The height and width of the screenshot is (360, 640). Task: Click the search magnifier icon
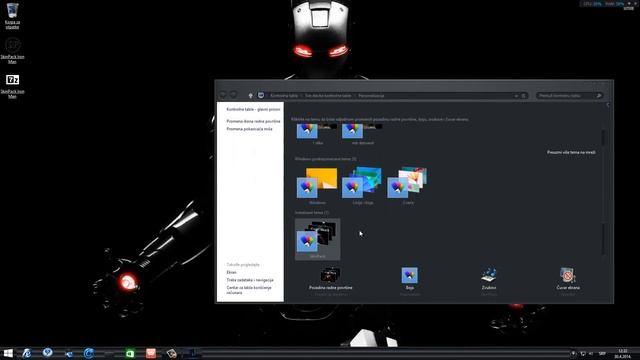click(599, 96)
